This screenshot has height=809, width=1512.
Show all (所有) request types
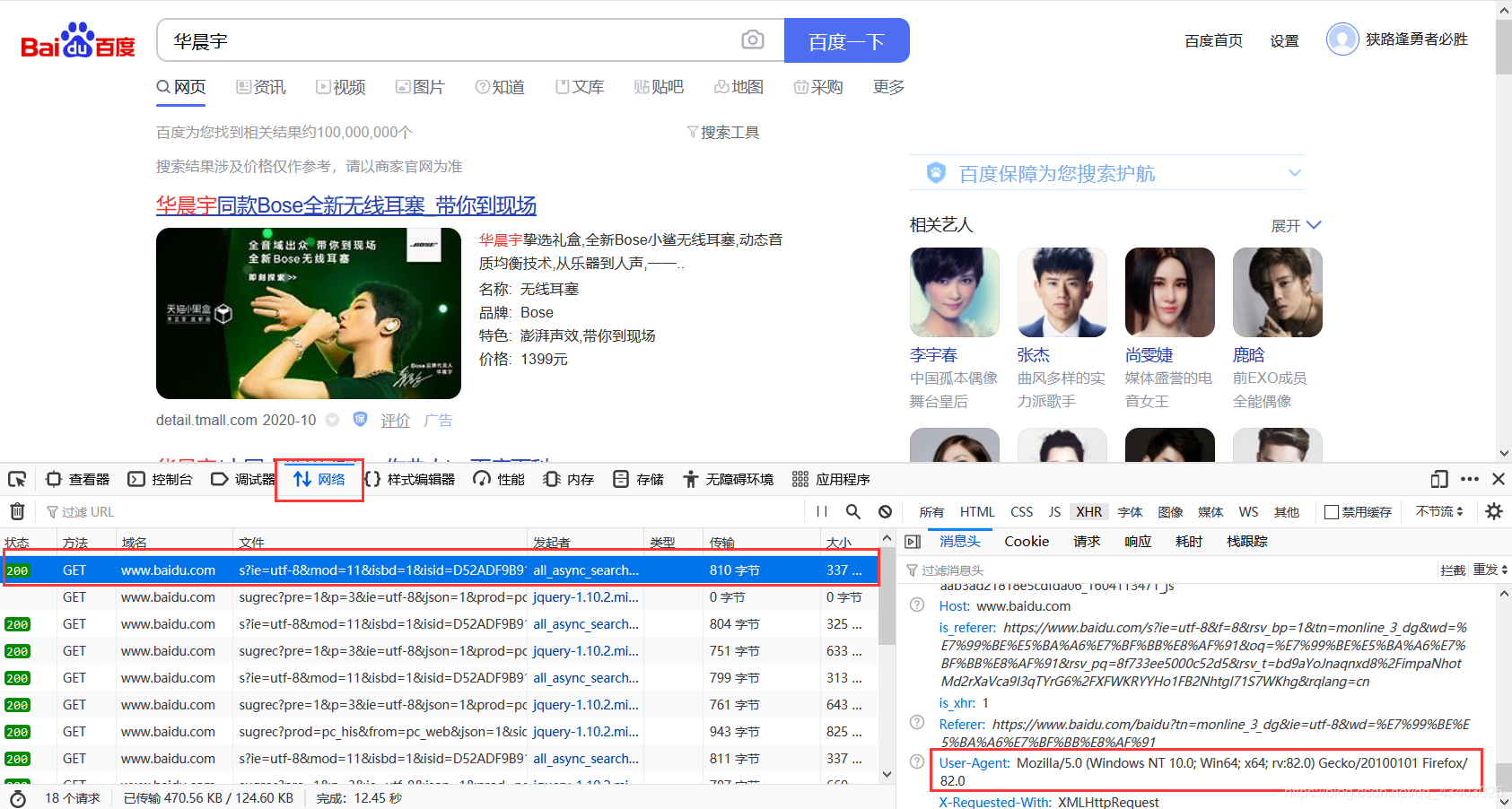pos(931,512)
